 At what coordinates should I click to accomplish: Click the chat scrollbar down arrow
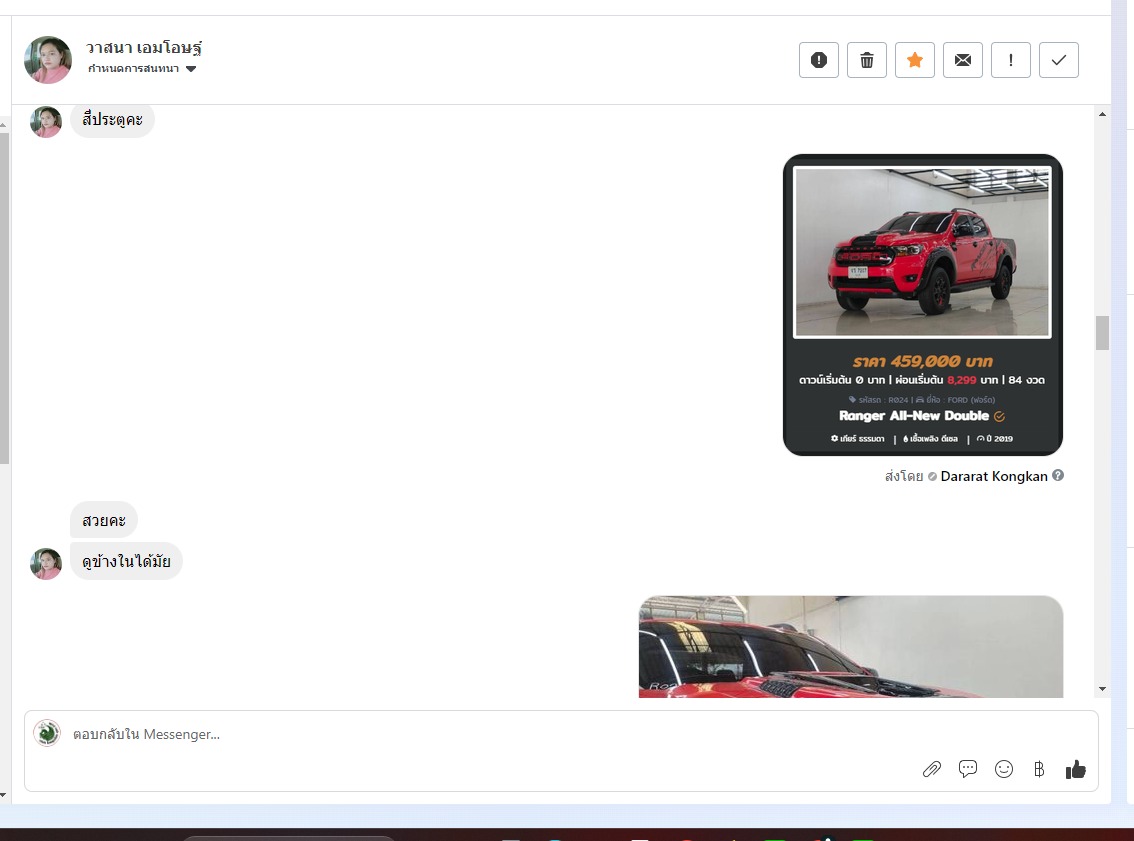tap(1103, 689)
